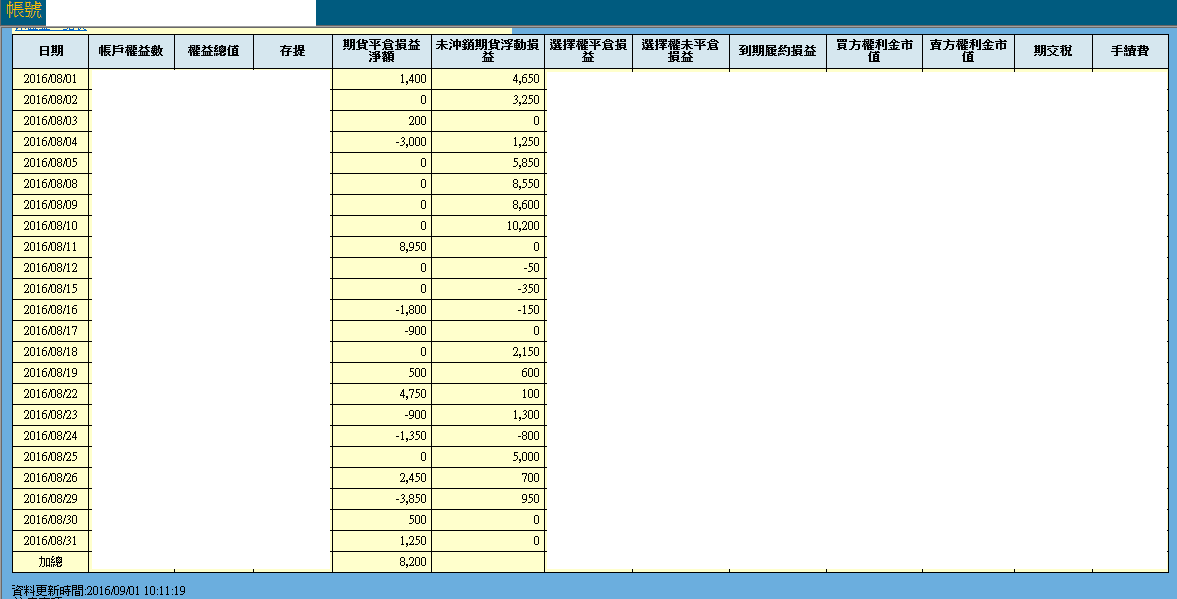
Task: Select the 2016/08/03 date cell
Action: pyautogui.click(x=51, y=121)
